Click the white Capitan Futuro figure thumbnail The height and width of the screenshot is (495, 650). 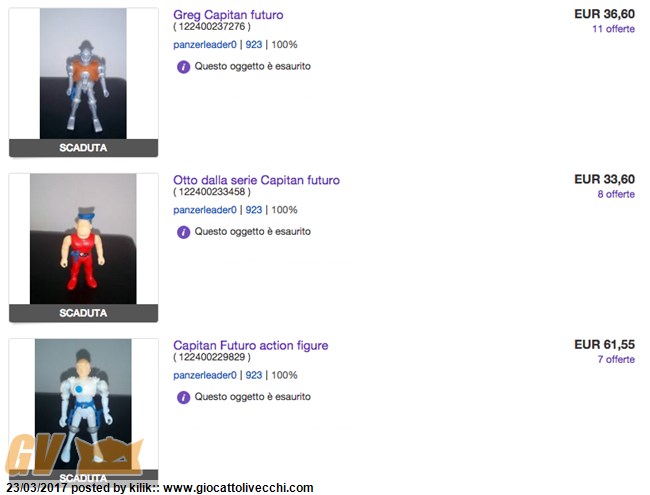(83, 404)
